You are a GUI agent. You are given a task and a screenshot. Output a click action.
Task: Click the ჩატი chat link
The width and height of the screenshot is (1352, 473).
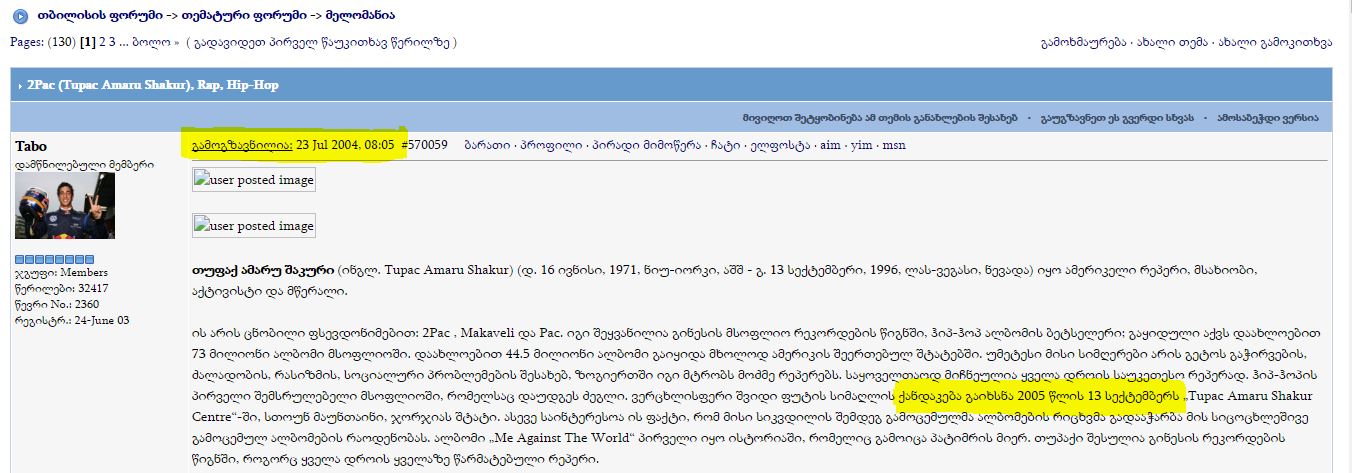coord(724,145)
